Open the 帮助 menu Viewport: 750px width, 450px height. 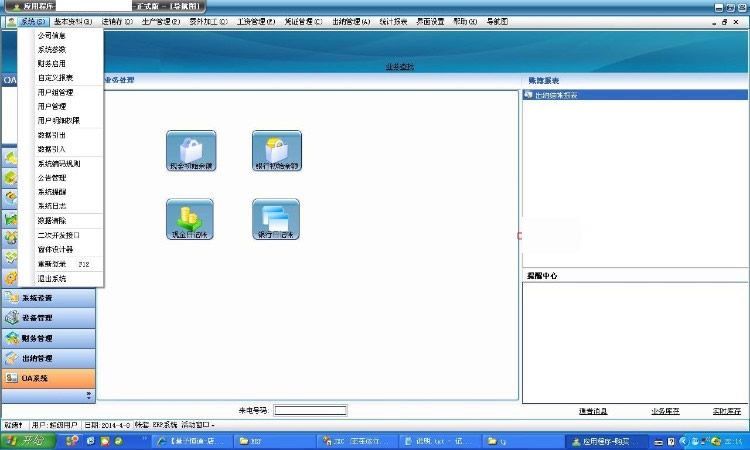[x=465, y=22]
